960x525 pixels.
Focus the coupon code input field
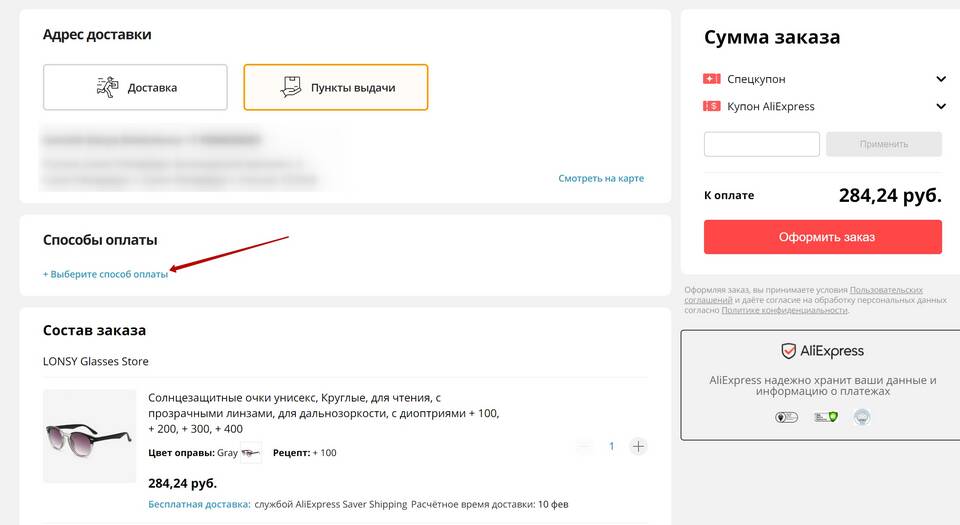762,144
